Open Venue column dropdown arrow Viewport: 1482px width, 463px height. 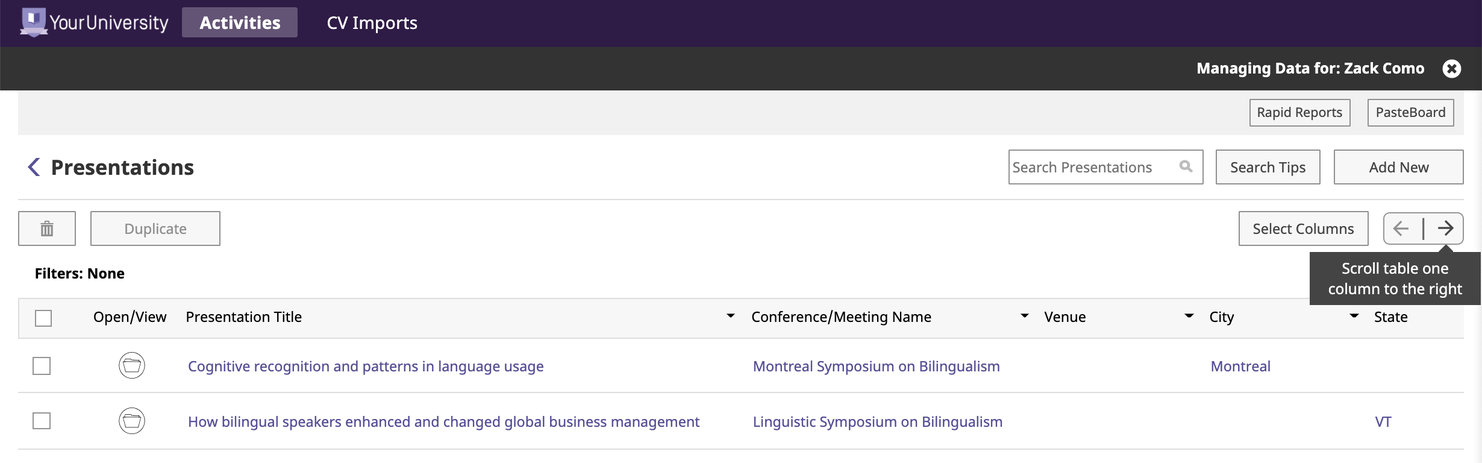pyautogui.click(x=1189, y=317)
